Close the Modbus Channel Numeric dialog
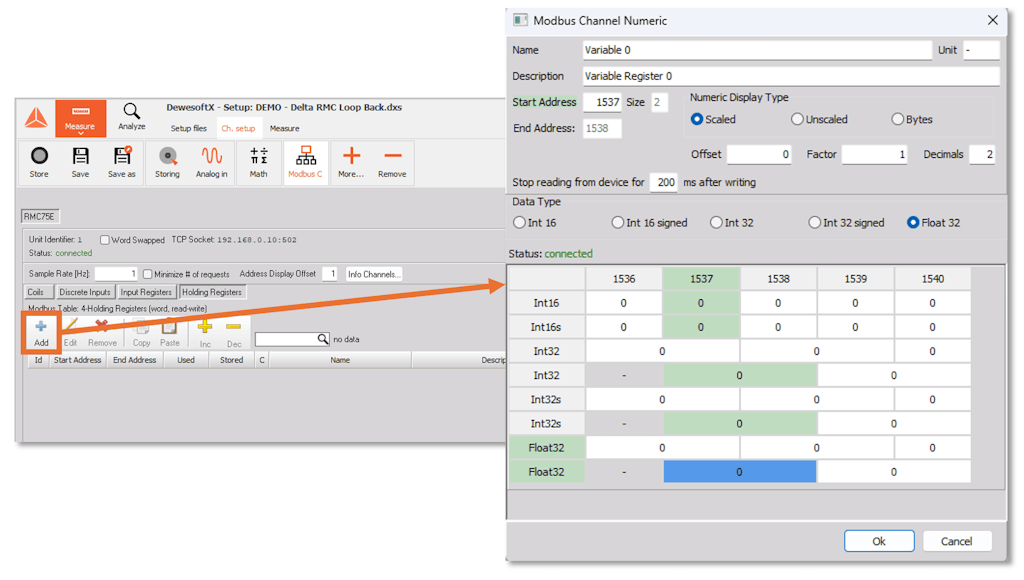The height and width of the screenshot is (580, 1024). click(993, 20)
